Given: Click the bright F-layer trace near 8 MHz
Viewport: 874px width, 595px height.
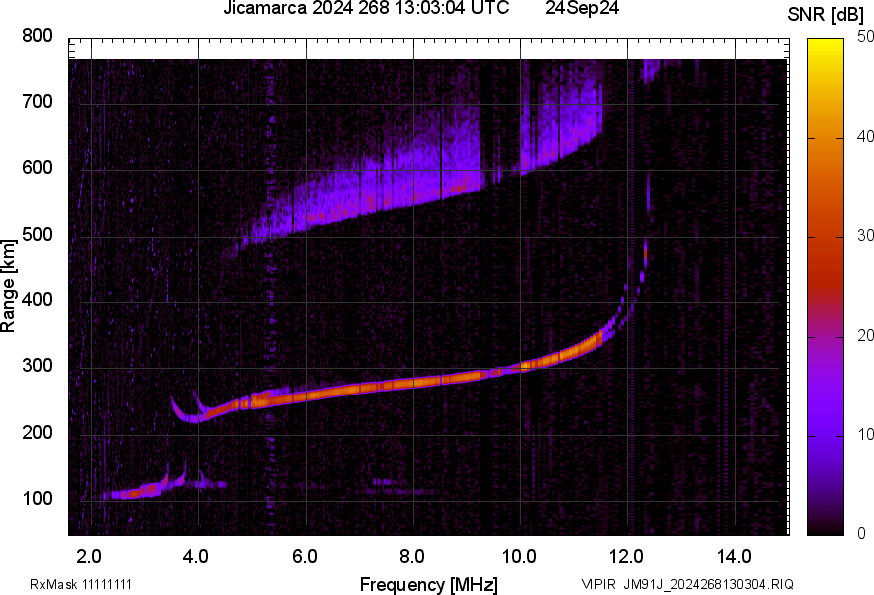Looking at the screenshot, I should (412, 383).
